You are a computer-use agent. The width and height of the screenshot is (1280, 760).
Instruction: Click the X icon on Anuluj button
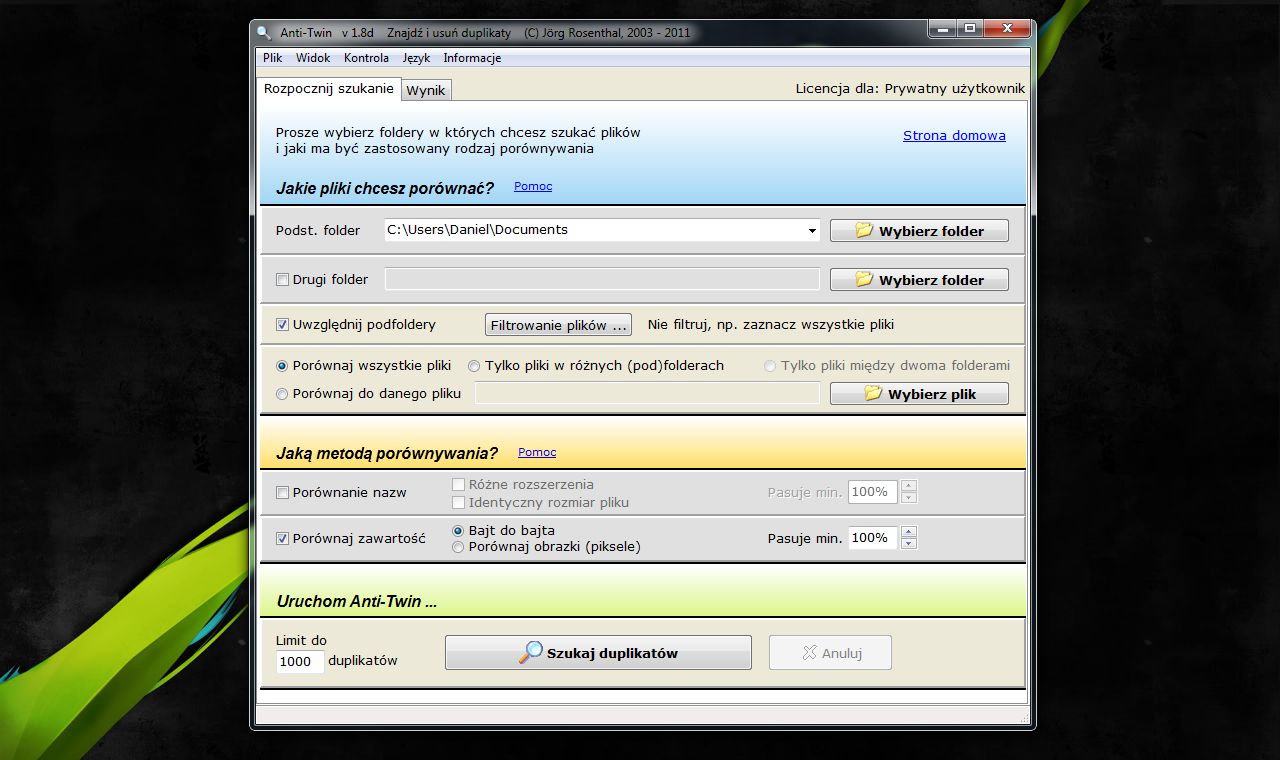810,653
